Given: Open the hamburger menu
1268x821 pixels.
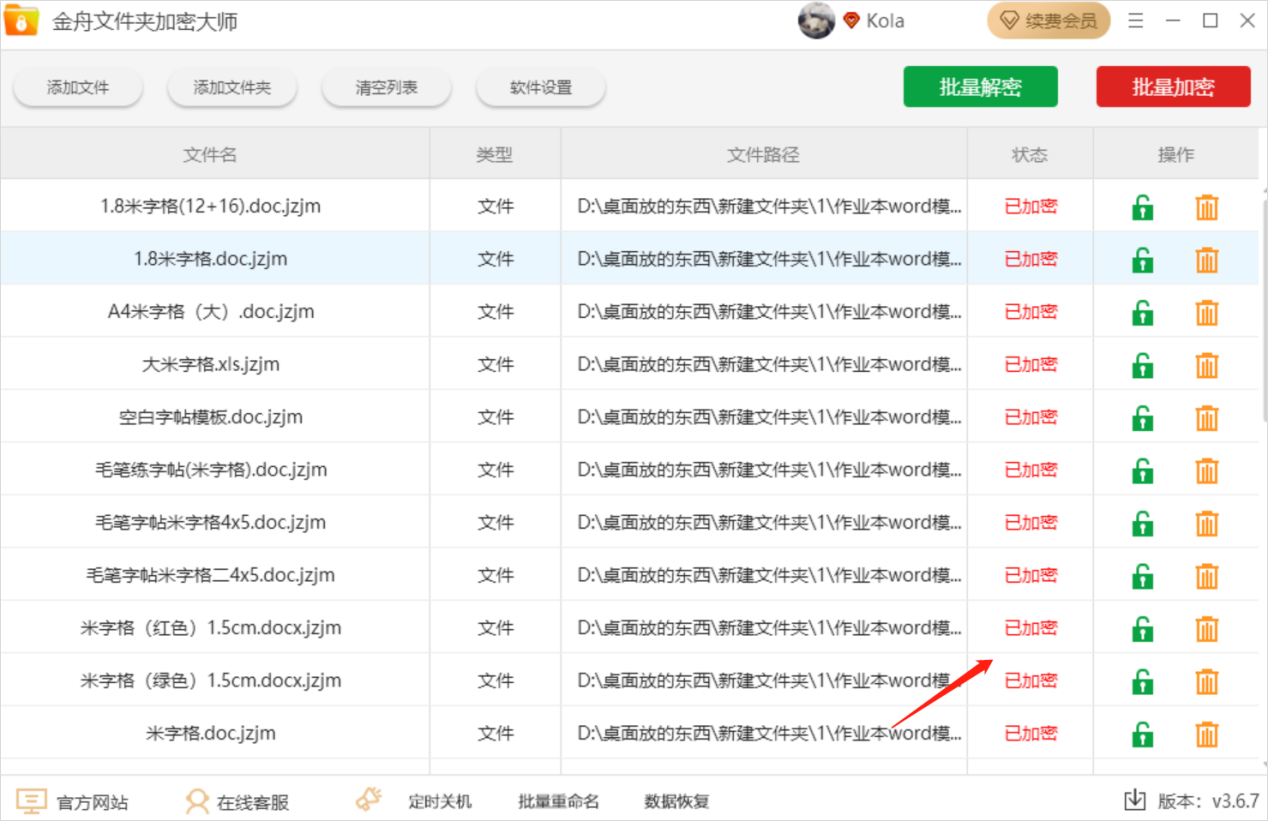Looking at the screenshot, I should click(x=1135, y=19).
